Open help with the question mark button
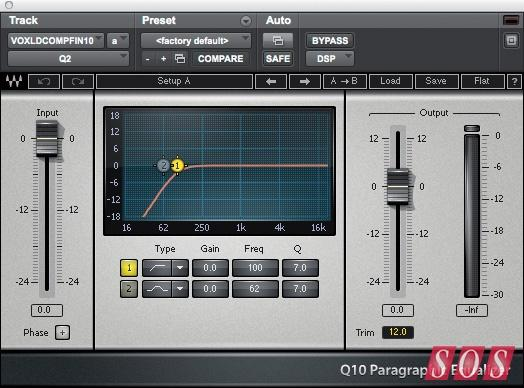This screenshot has height=388, width=524. tap(514, 82)
